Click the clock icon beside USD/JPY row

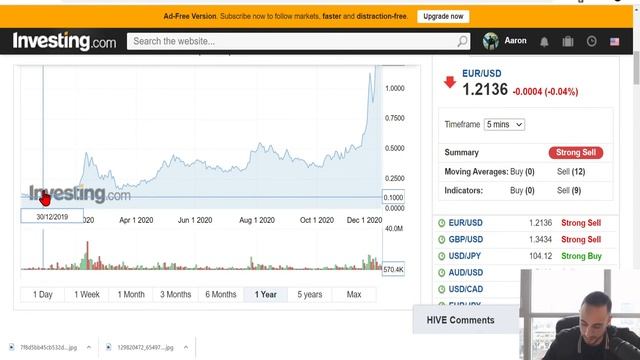pyautogui.click(x=441, y=256)
